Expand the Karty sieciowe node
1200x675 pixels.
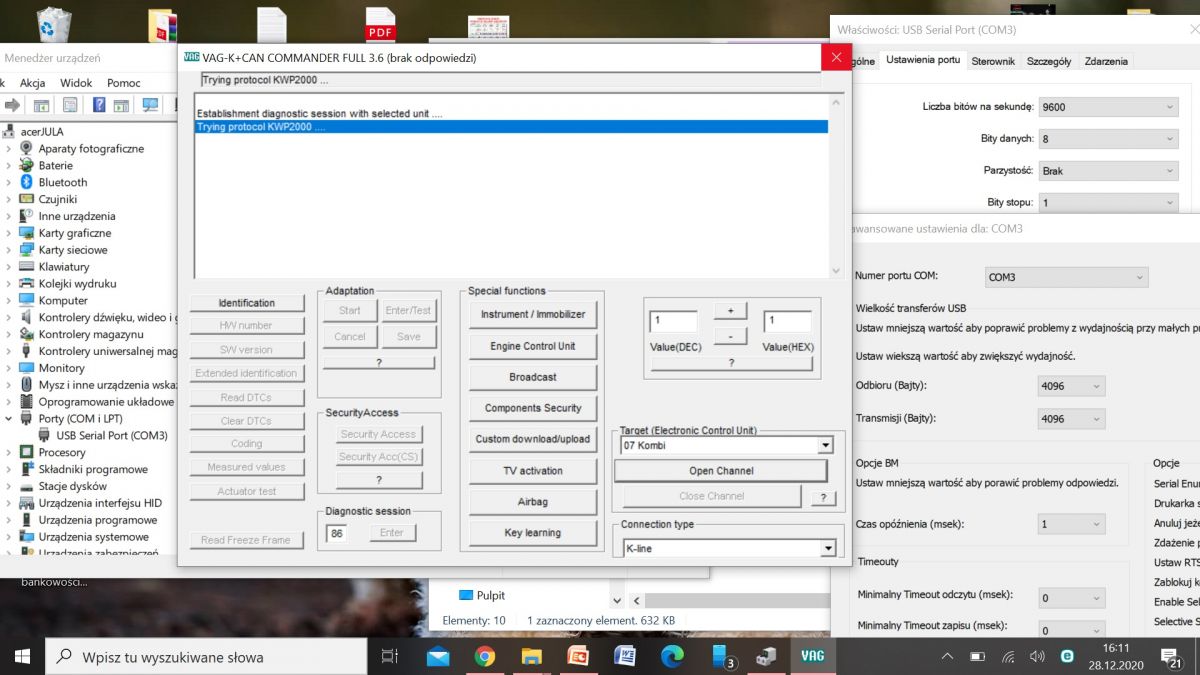pos(10,250)
